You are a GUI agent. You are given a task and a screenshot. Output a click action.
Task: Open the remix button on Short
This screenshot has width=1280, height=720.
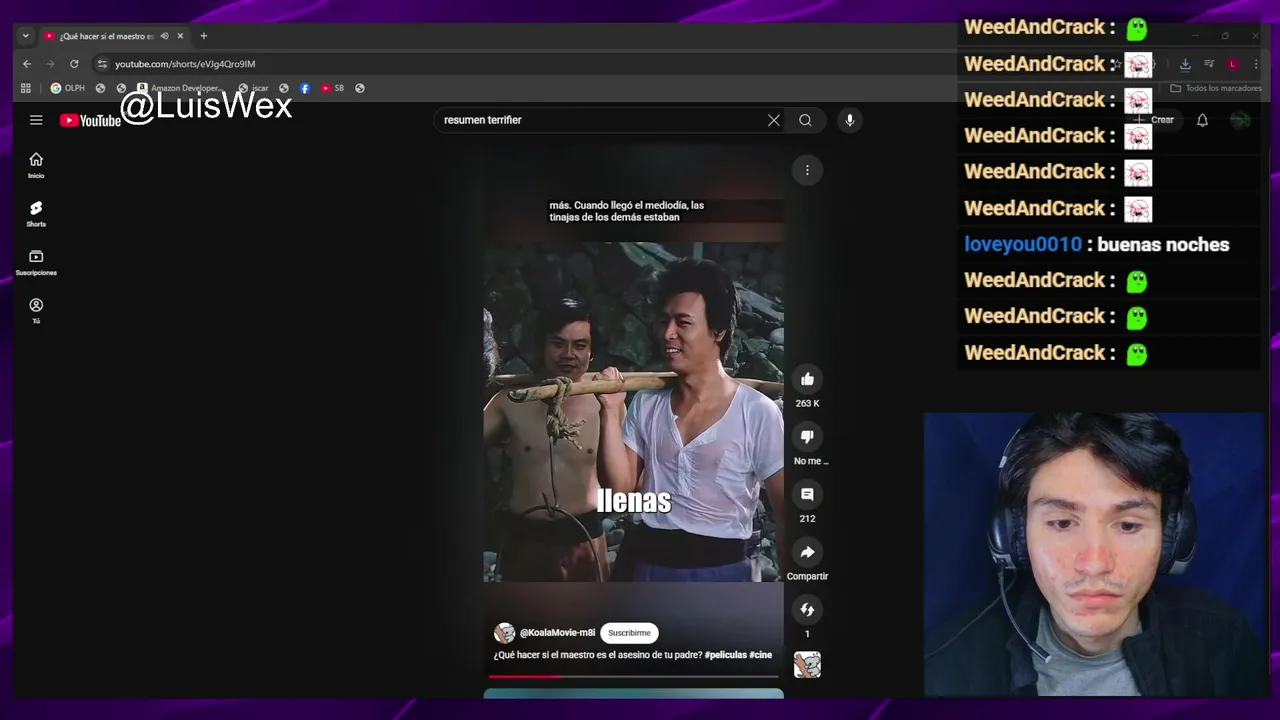pos(807,609)
